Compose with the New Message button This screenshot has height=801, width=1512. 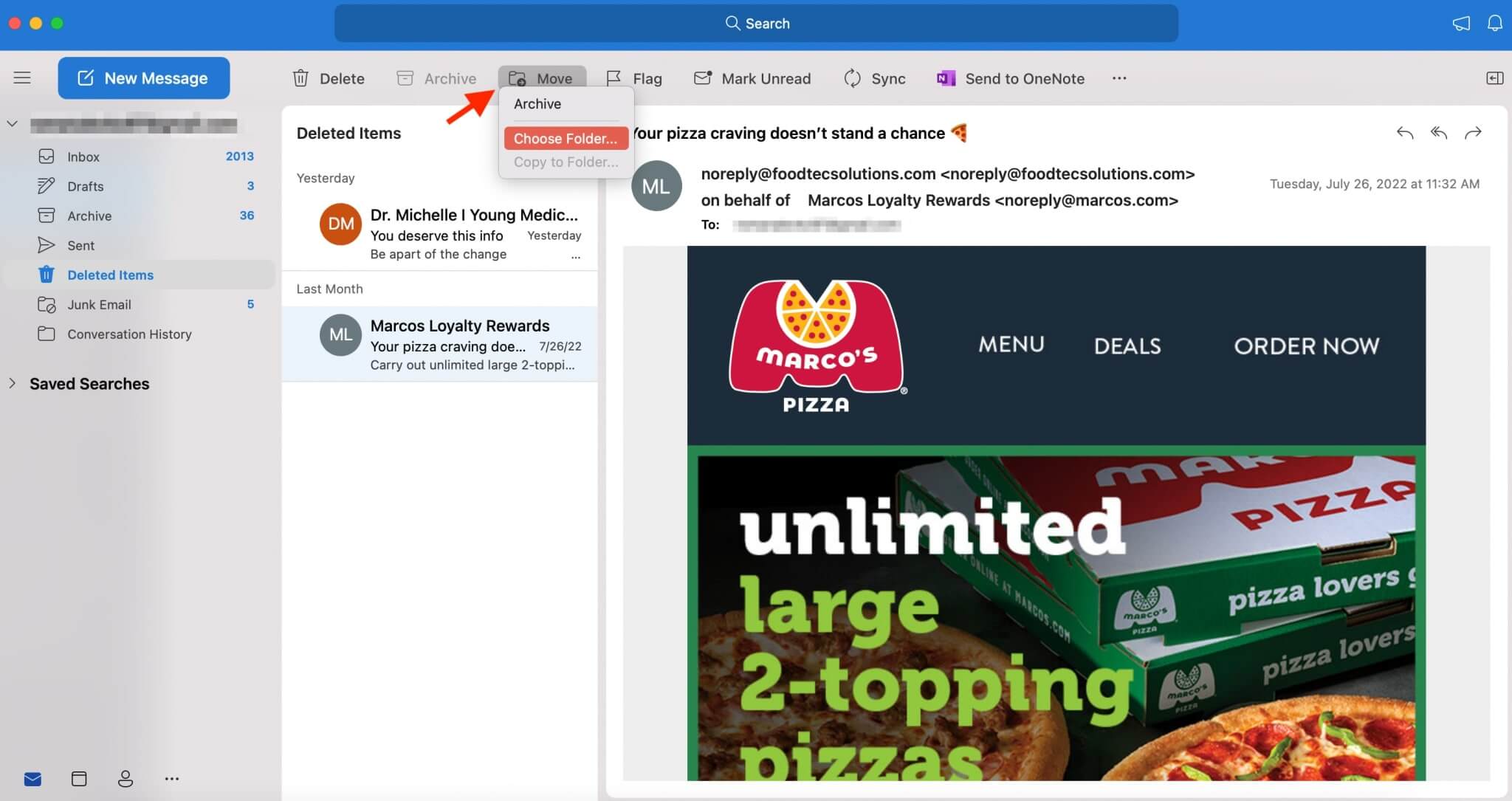(x=144, y=78)
